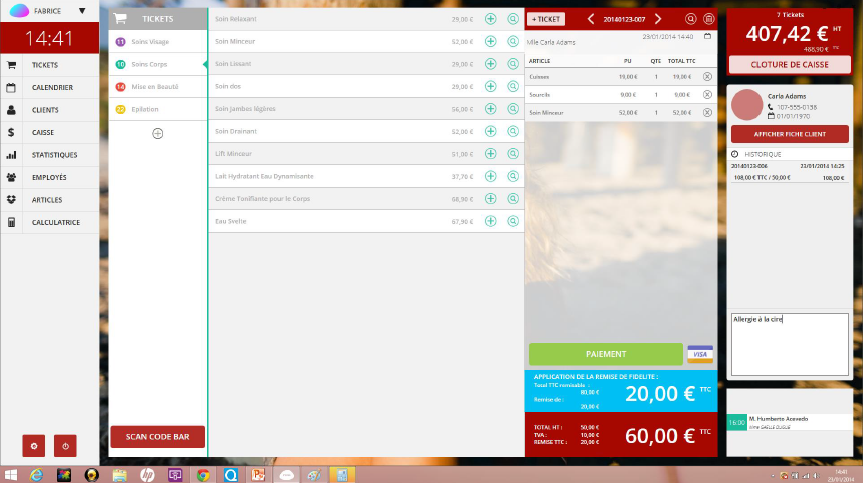
Task: Select the Soins Visage category
Action: (x=151, y=42)
